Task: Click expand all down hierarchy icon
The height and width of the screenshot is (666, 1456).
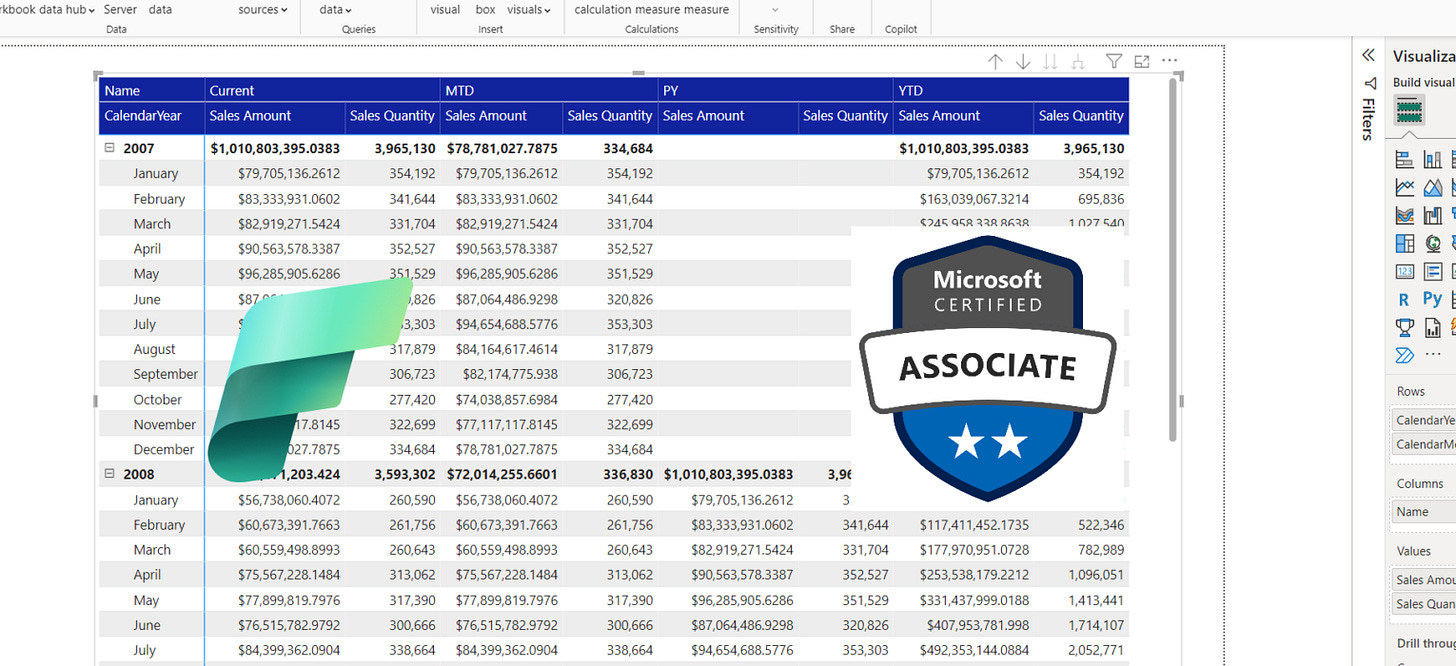Action: [x=1078, y=62]
